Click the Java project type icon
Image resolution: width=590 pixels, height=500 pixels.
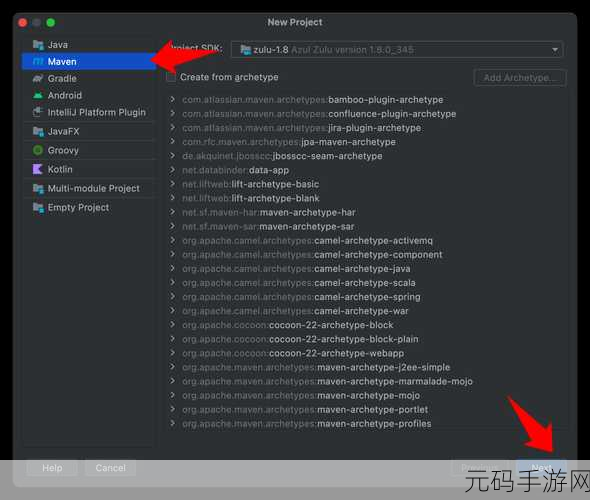click(x=38, y=45)
